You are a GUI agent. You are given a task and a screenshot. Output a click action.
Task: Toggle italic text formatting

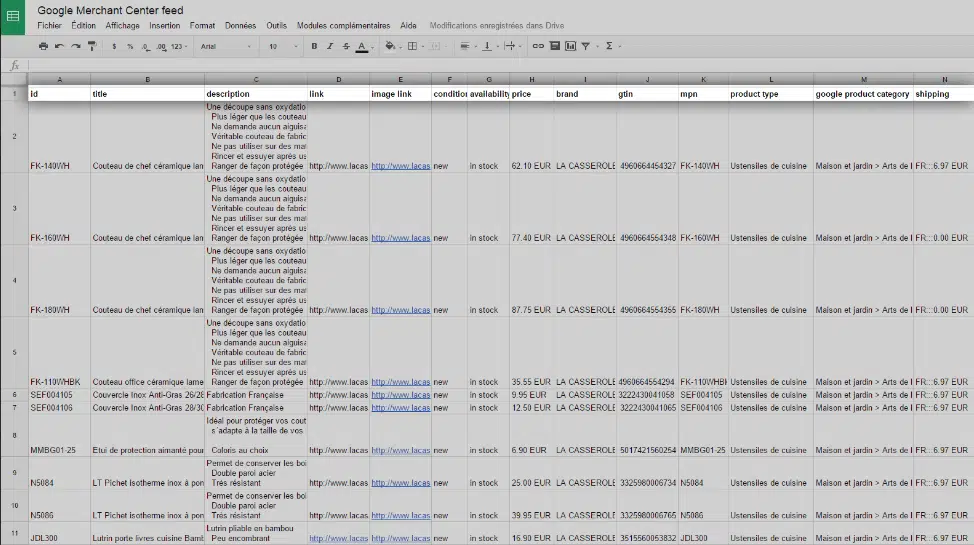[x=330, y=46]
